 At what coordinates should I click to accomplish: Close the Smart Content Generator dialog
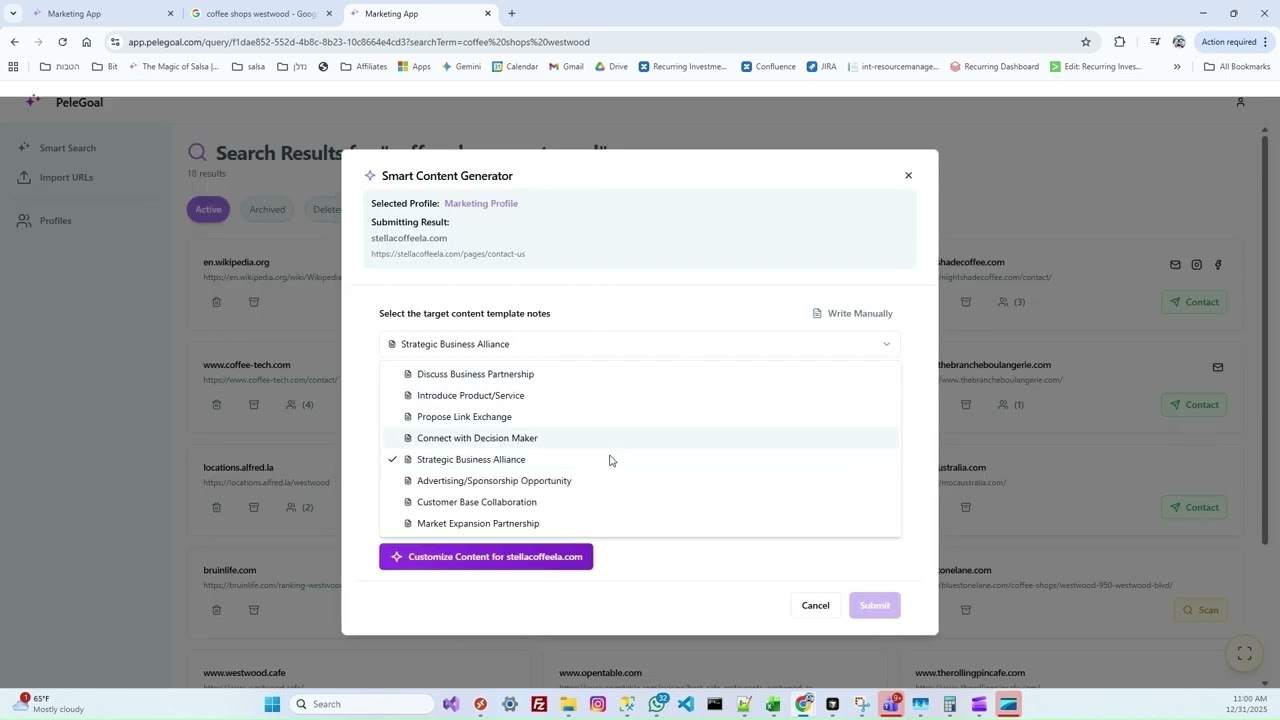pyautogui.click(x=908, y=176)
